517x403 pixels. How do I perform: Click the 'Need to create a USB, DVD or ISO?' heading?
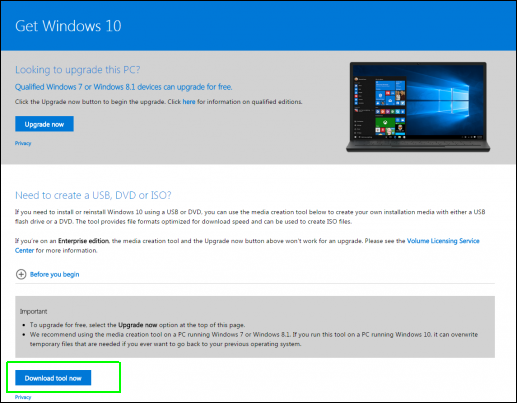[93, 195]
